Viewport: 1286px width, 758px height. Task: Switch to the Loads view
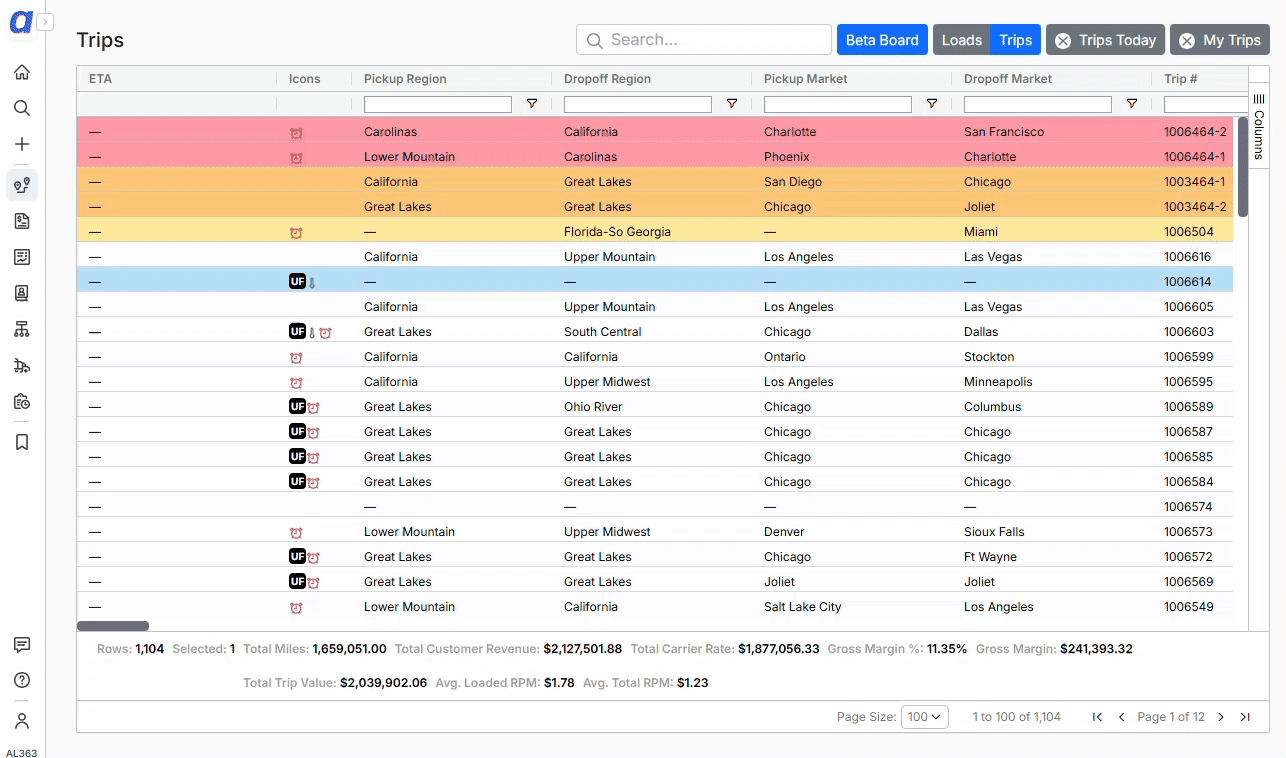[961, 40]
